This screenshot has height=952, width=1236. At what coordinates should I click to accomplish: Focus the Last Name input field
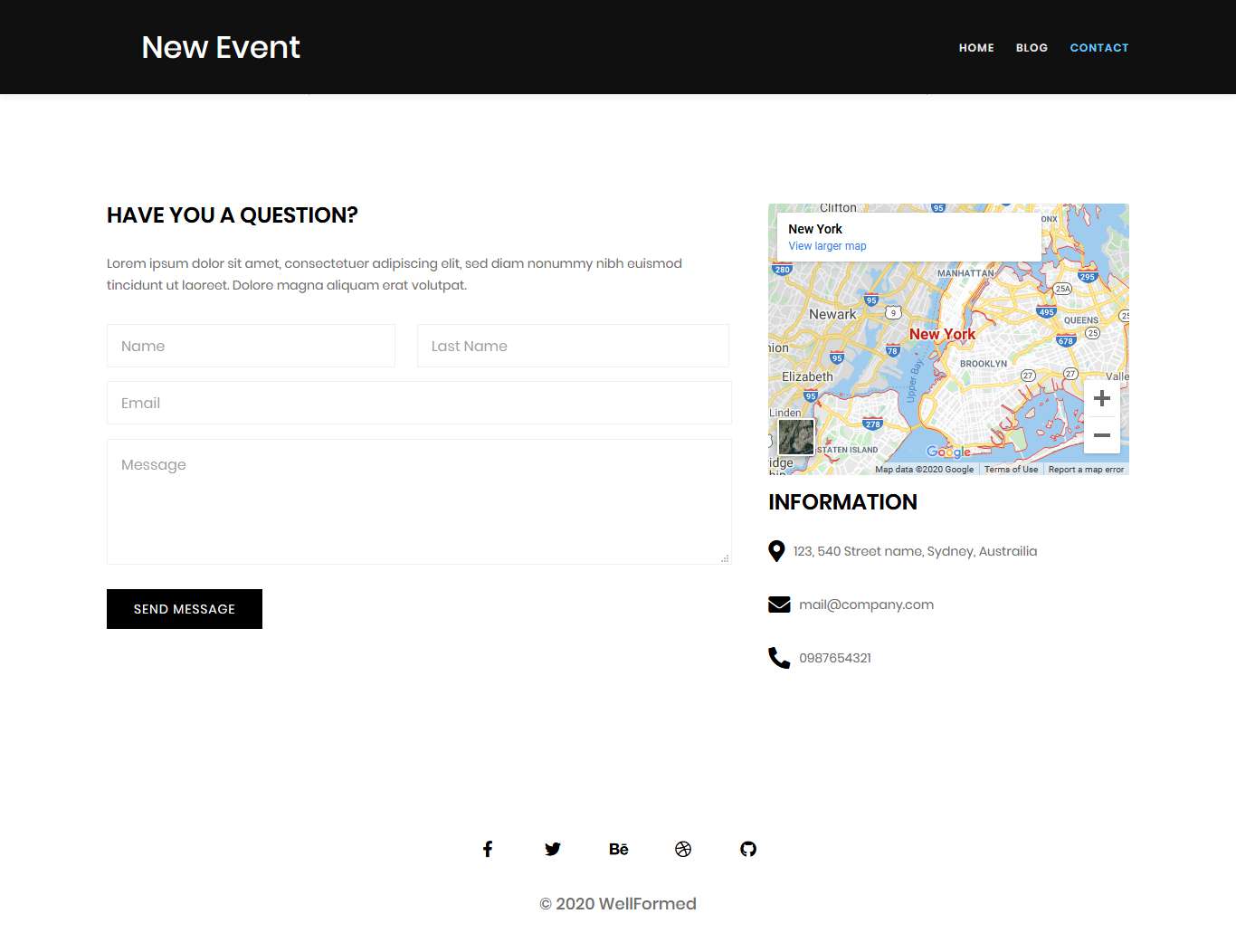573,346
